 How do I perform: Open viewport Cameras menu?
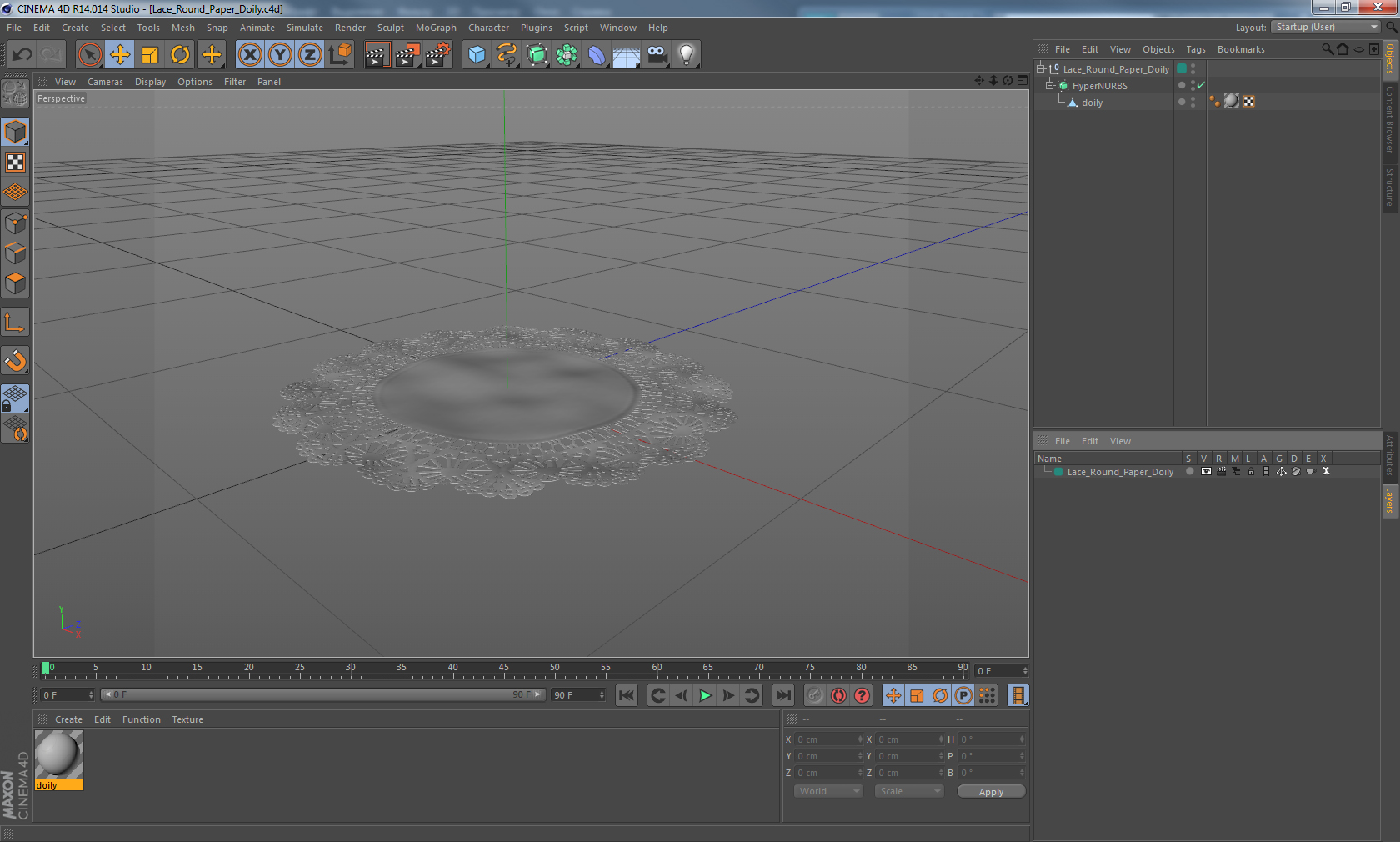point(105,82)
